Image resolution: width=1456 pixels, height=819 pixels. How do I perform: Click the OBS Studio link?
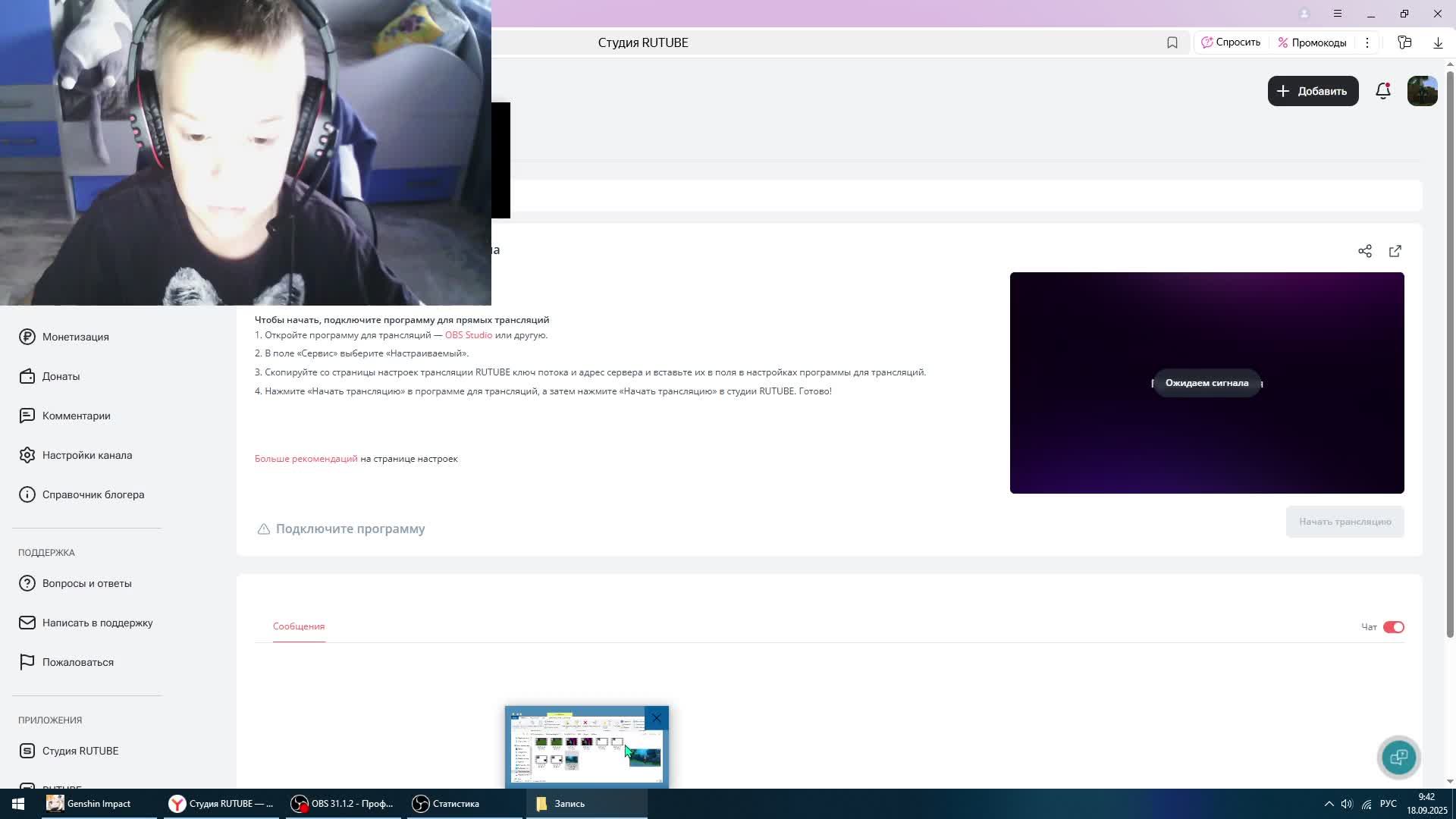tap(468, 335)
